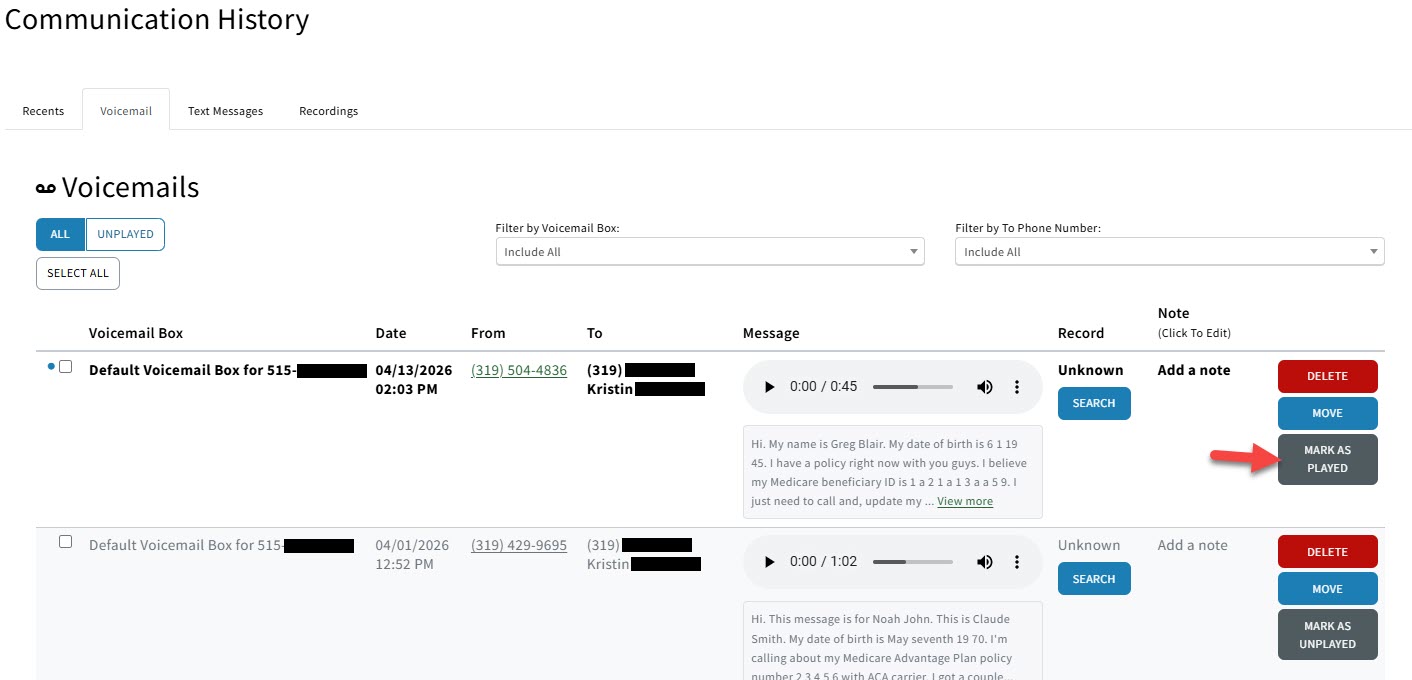
Task: Open more options on the 0:45 audio player
Action: tap(1017, 387)
